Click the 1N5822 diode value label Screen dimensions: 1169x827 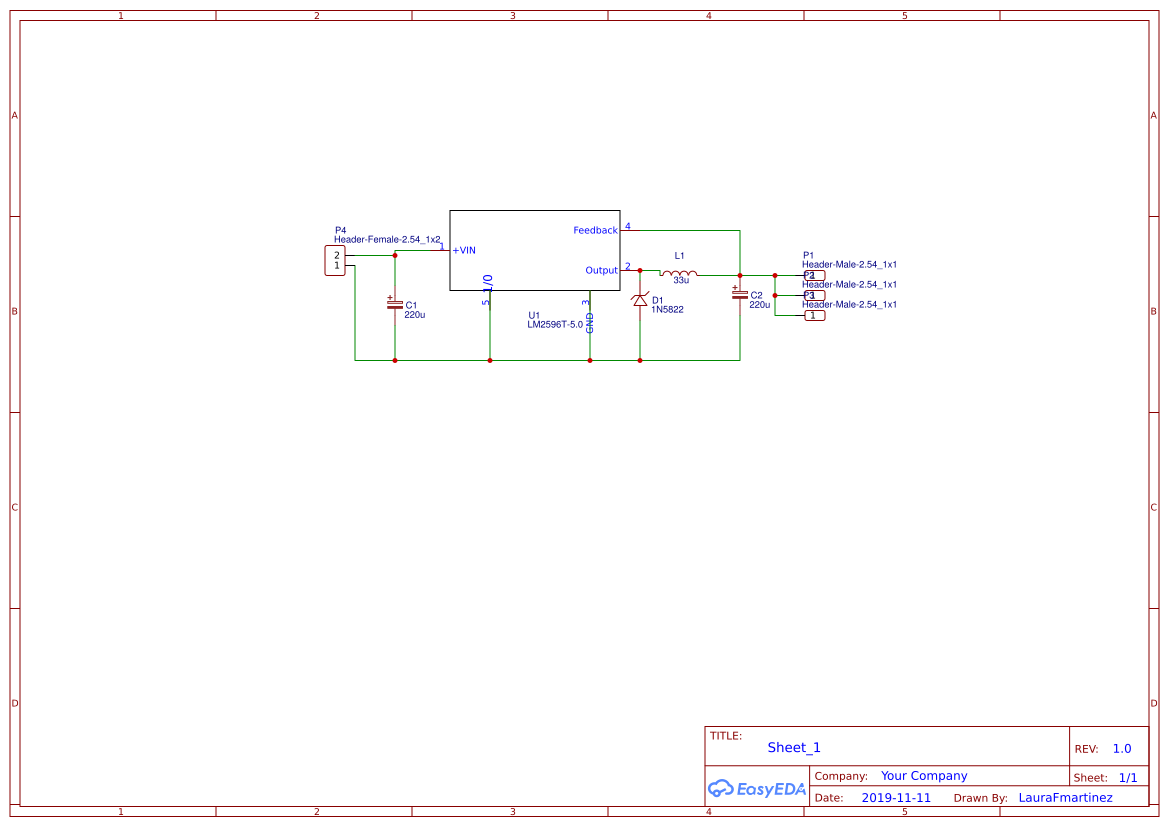(668, 310)
